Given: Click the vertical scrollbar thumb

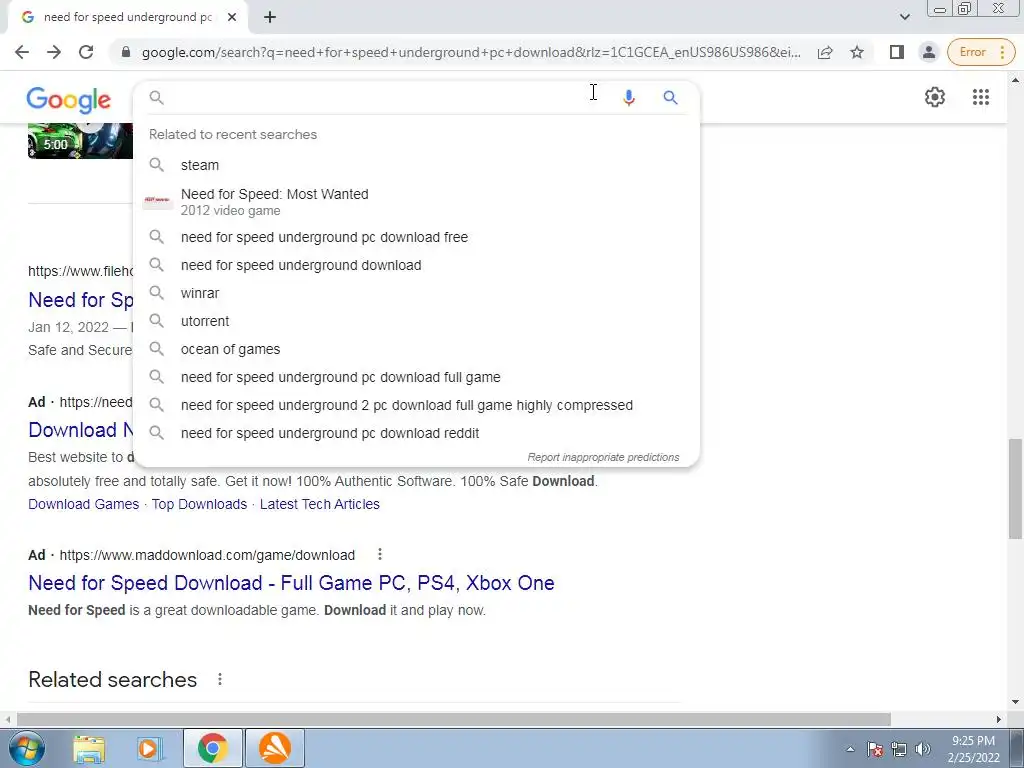Looking at the screenshot, I should coord(1015,488).
